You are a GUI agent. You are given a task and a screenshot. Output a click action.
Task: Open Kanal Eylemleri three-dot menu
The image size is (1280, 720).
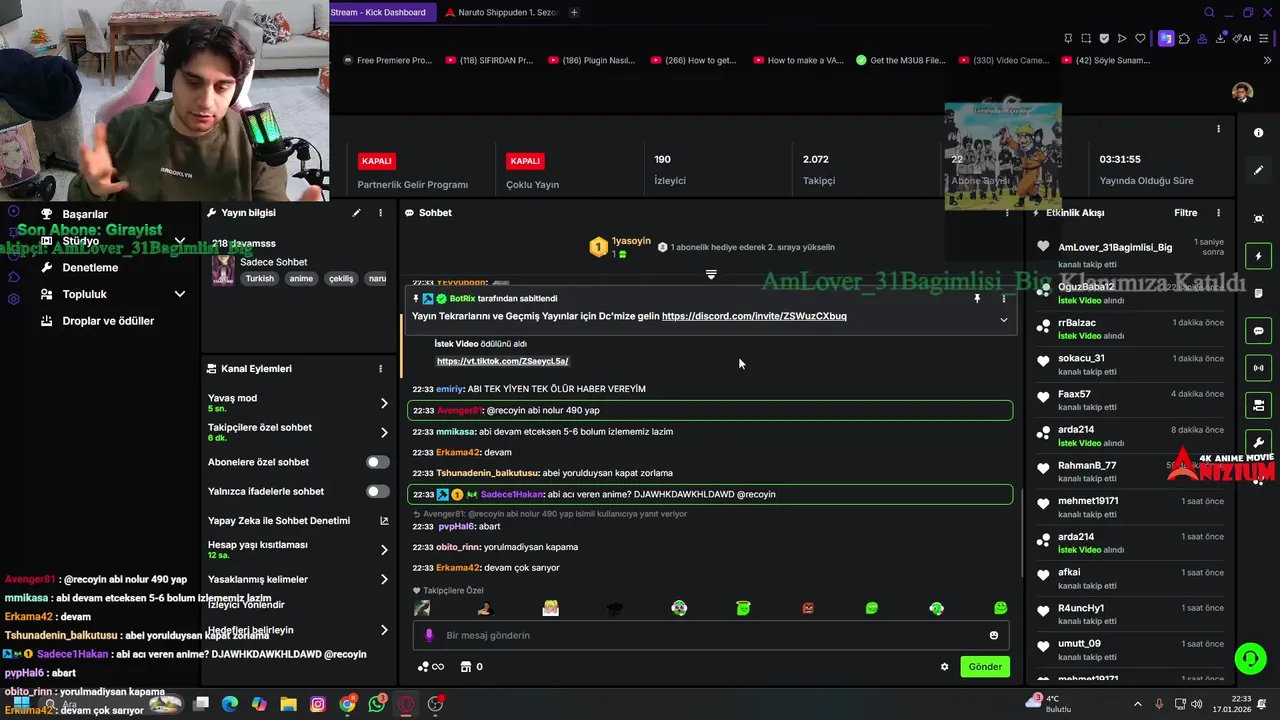380,369
